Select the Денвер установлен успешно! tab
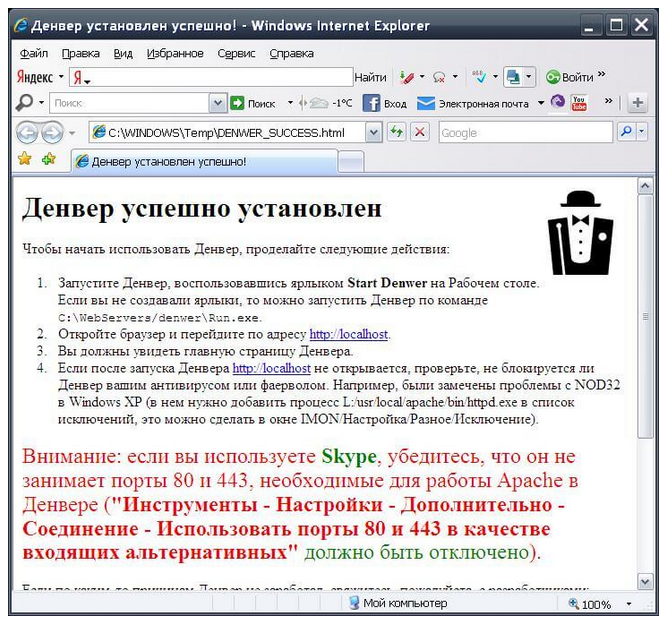This screenshot has height=625, width=667. pyautogui.click(x=204, y=161)
